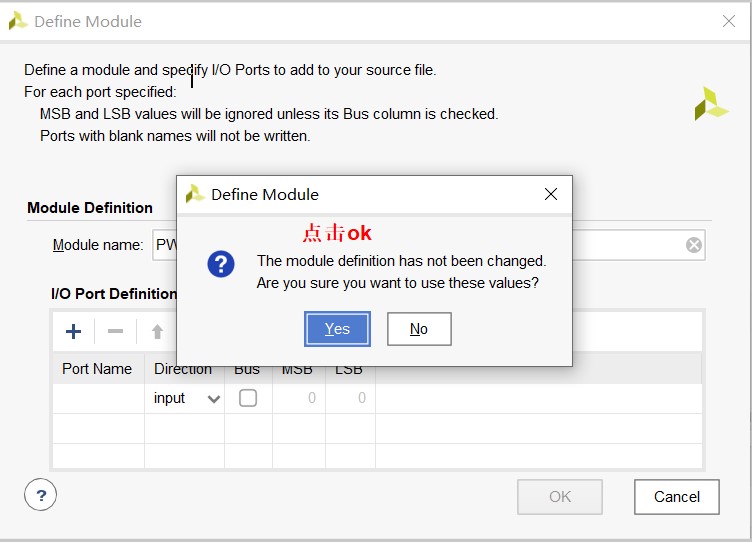This screenshot has width=752, height=542.
Task: Click the Port Name column header
Action: point(97,369)
